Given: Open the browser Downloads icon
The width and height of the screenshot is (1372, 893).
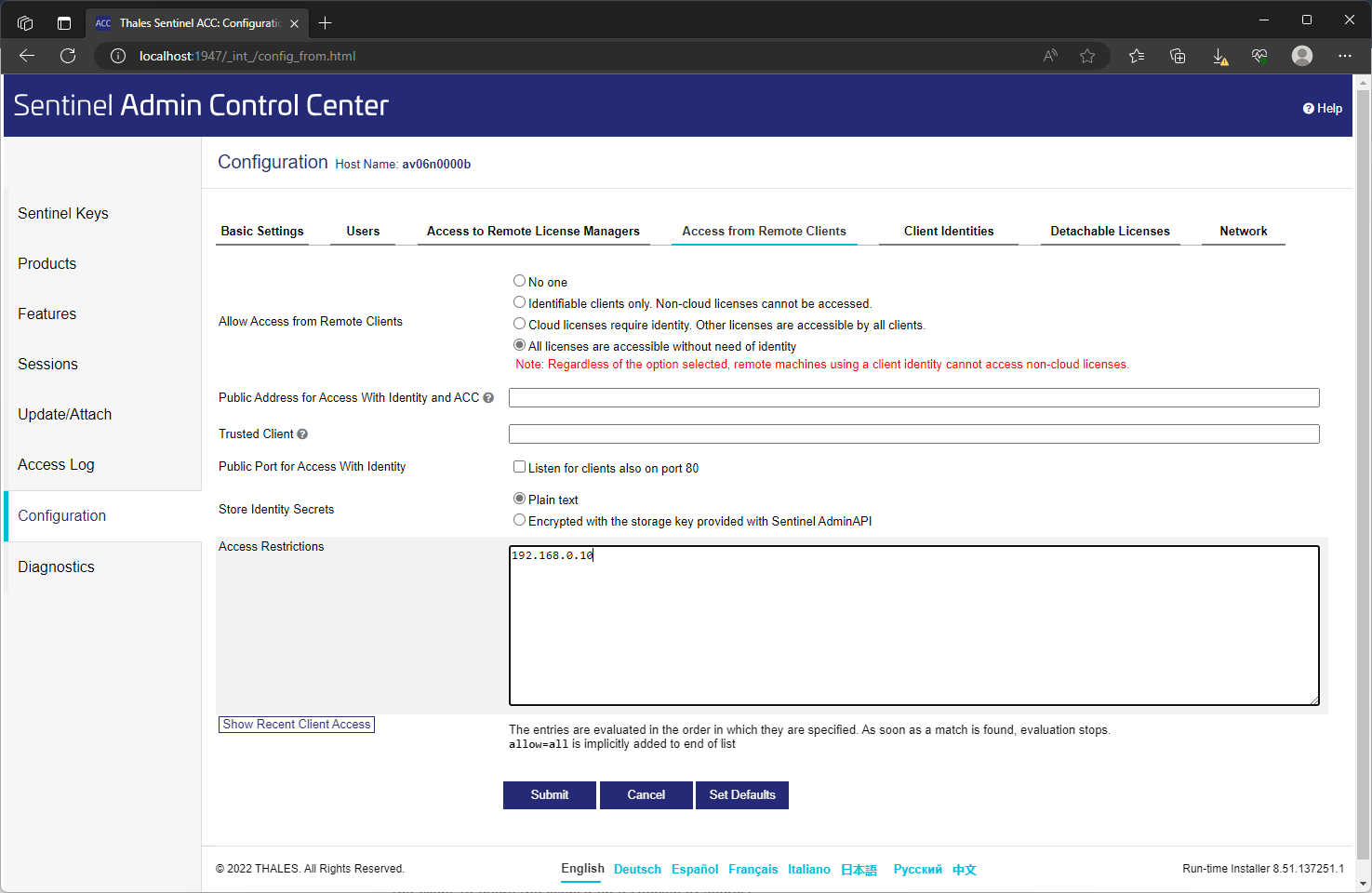Looking at the screenshot, I should click(x=1219, y=56).
